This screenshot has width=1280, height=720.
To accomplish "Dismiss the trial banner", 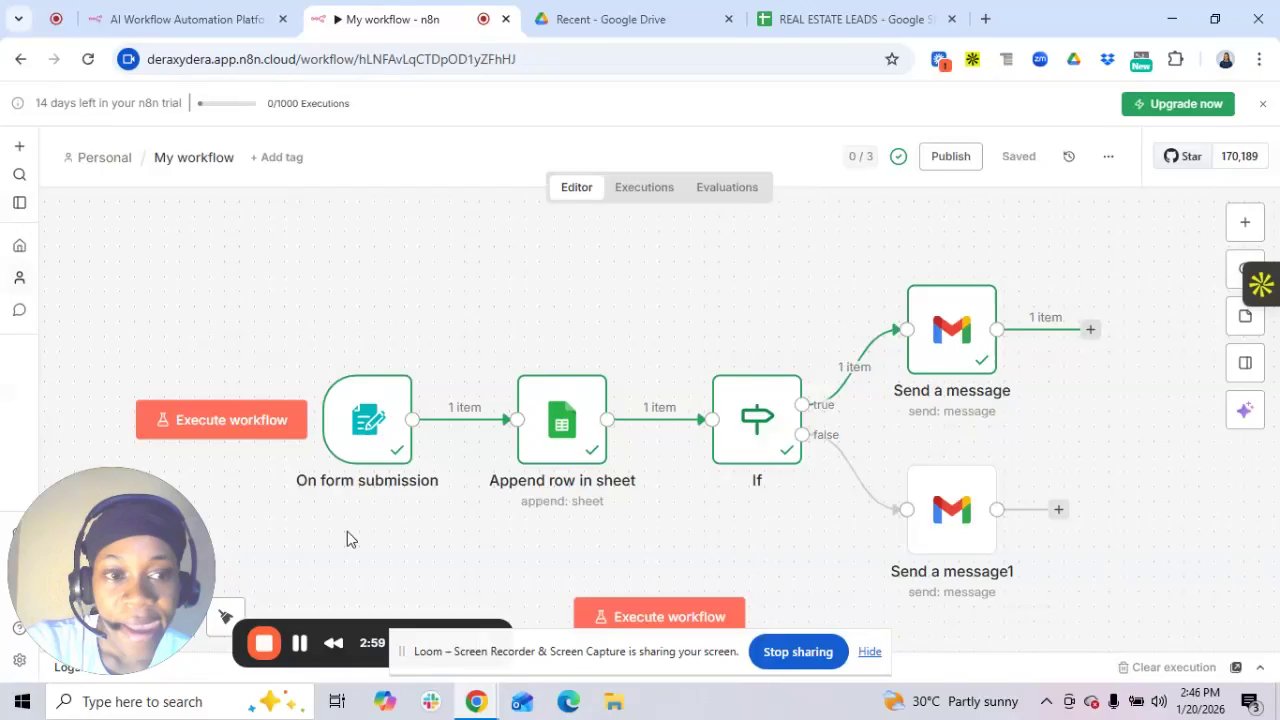I will pyautogui.click(x=1262, y=104).
